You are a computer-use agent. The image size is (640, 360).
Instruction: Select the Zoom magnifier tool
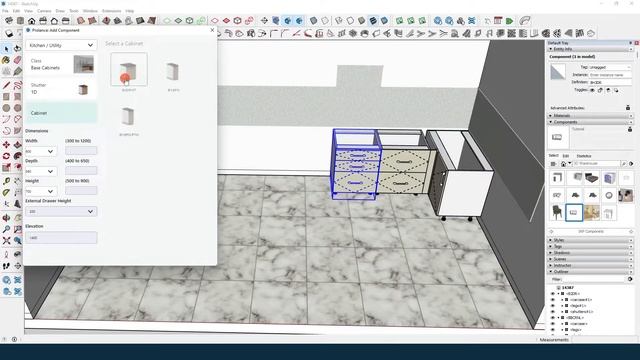[x=6, y=230]
